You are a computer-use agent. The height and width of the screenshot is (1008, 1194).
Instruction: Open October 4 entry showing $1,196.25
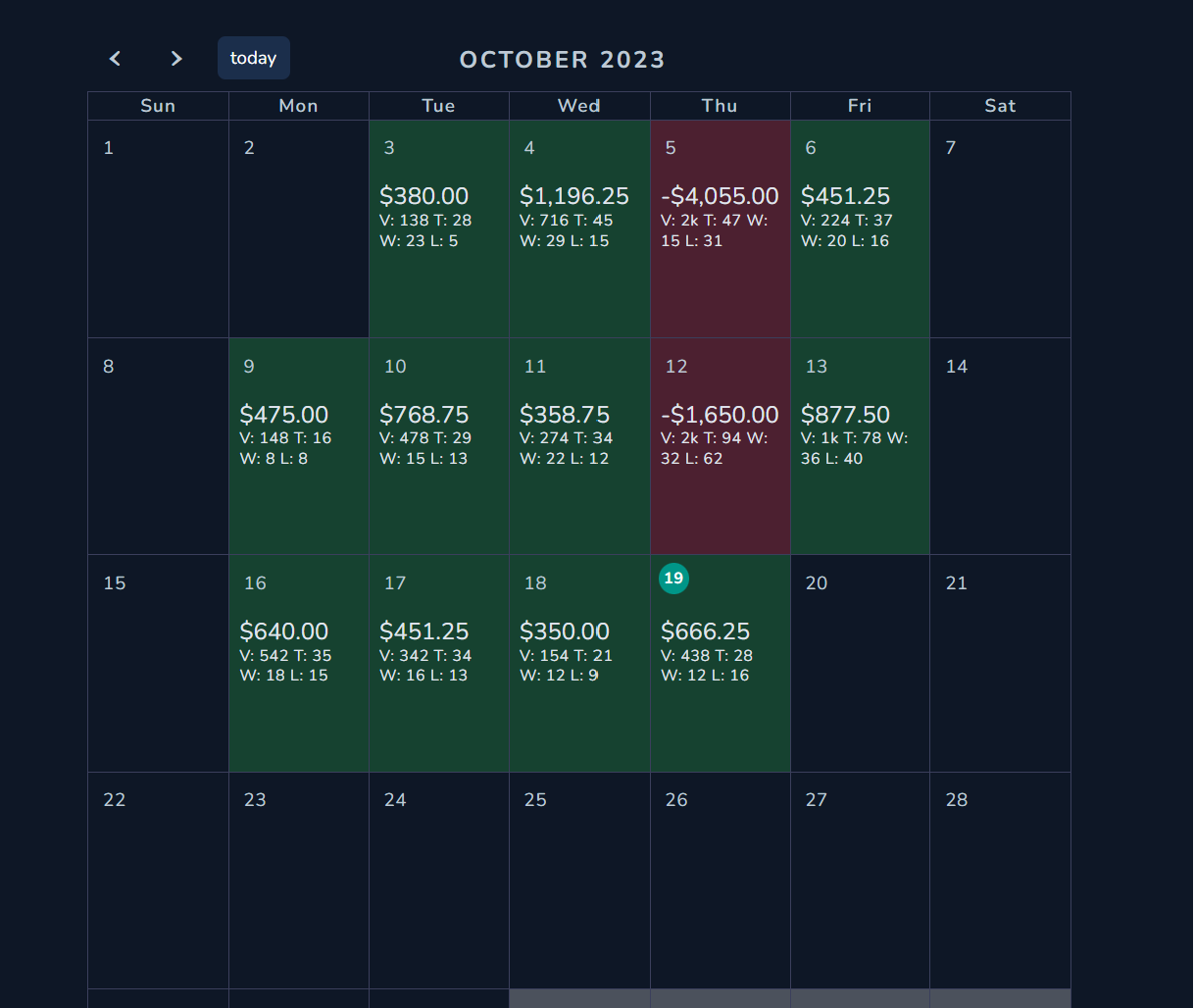click(x=579, y=229)
